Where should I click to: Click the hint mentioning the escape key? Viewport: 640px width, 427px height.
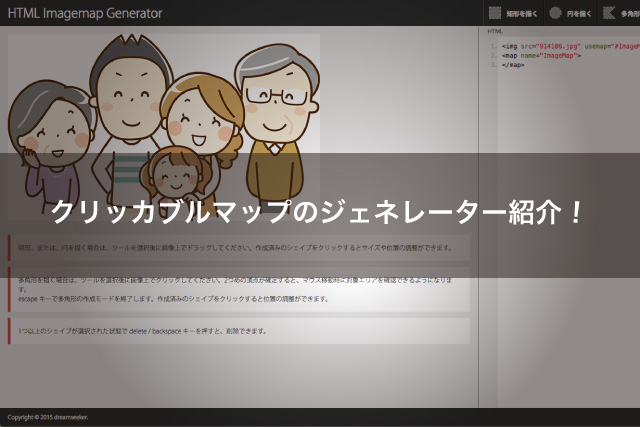(239, 289)
